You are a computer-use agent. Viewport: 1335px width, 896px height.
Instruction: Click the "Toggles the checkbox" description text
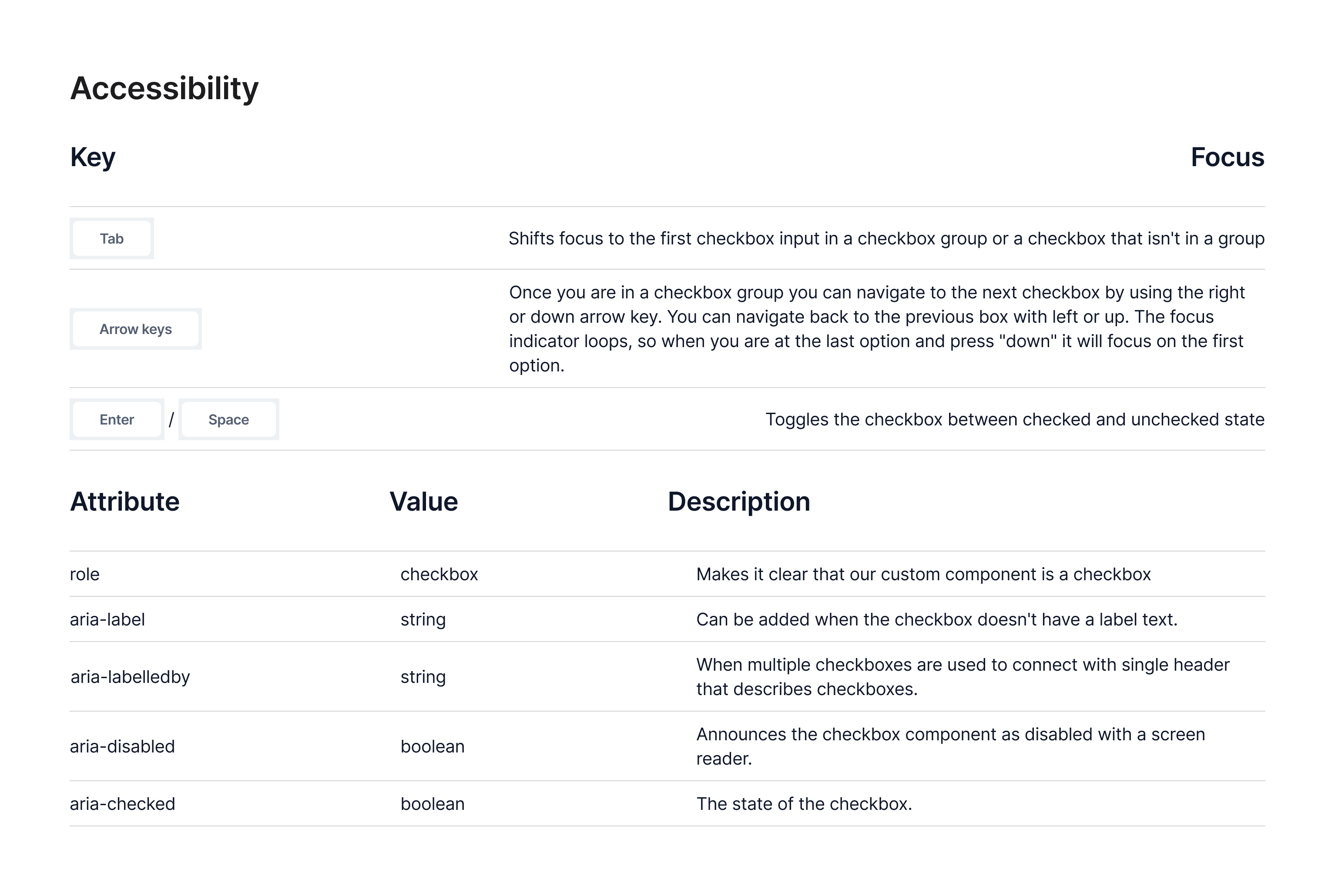click(1015, 419)
